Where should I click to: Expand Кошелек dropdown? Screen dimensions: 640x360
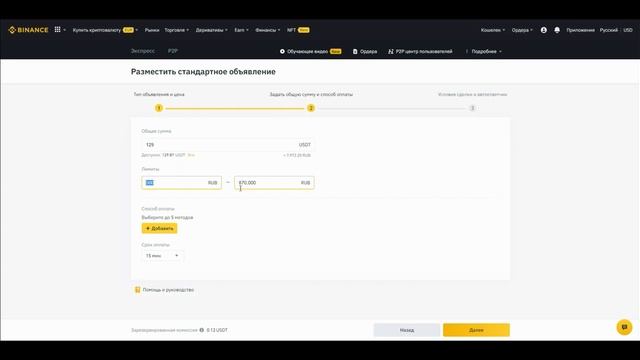pos(493,30)
